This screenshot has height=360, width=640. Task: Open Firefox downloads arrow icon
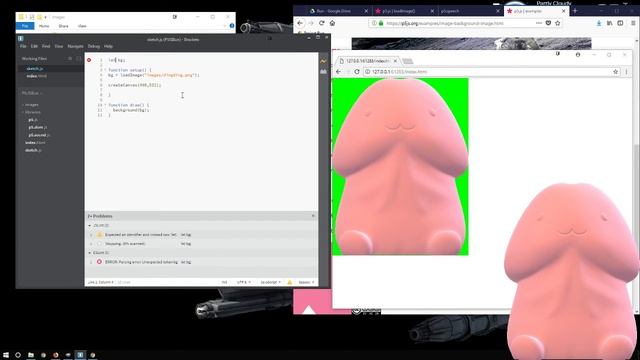[x=599, y=23]
